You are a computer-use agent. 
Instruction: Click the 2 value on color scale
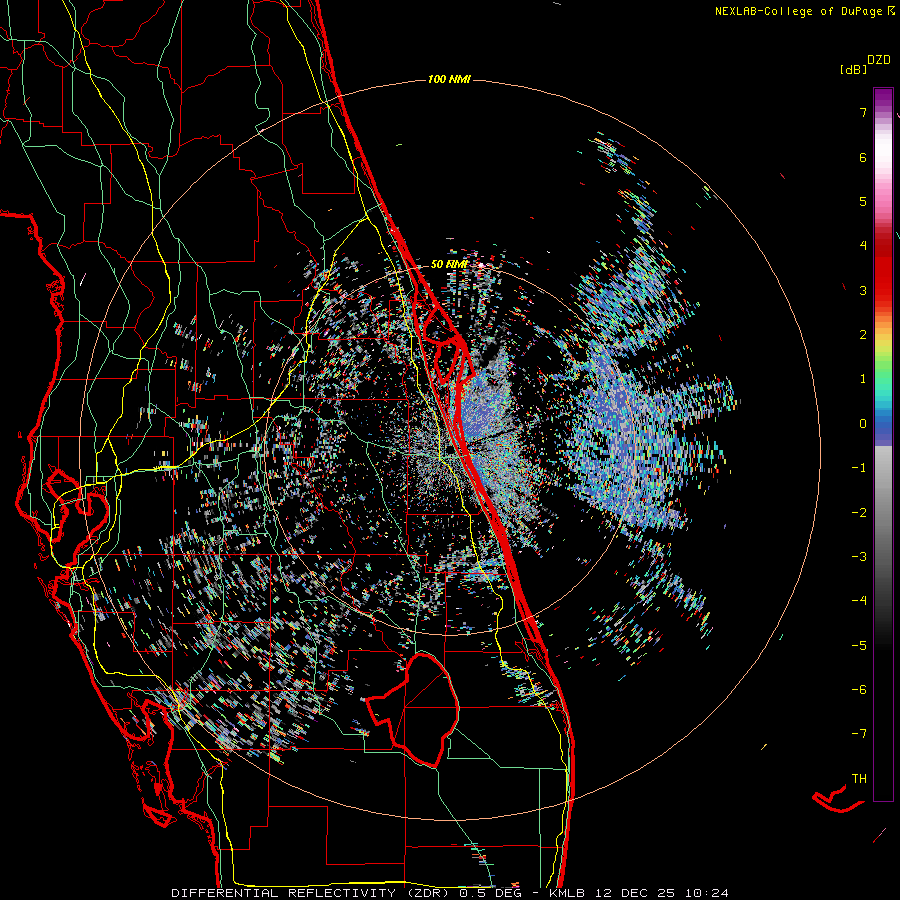point(863,335)
